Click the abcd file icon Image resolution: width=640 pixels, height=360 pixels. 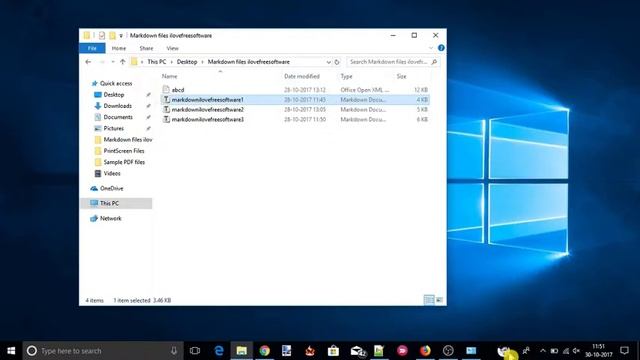pos(166,89)
